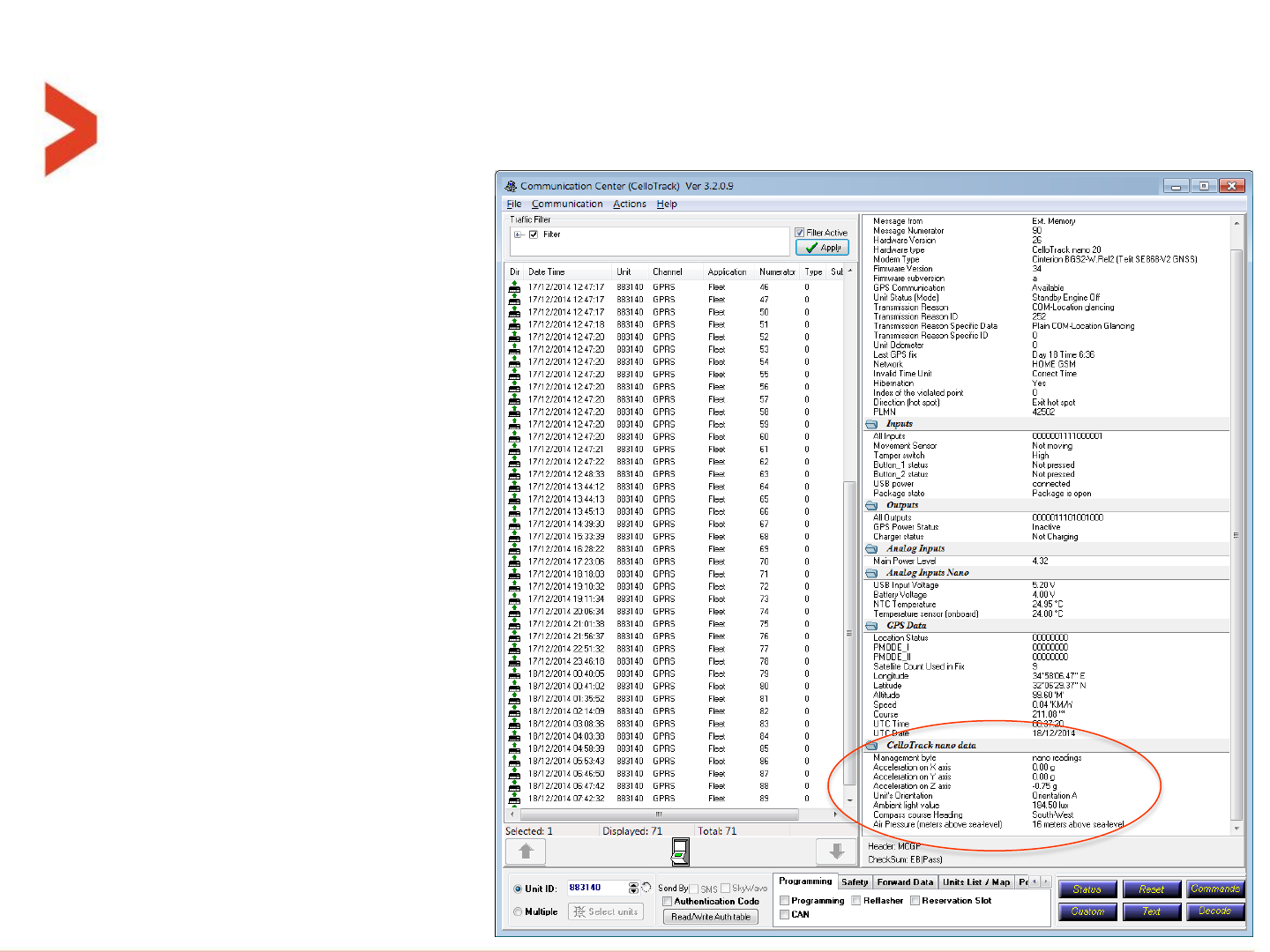This screenshot has height=952, width=1270.
Task: Click the direction icon of numerator 89 row
Action: tap(514, 799)
